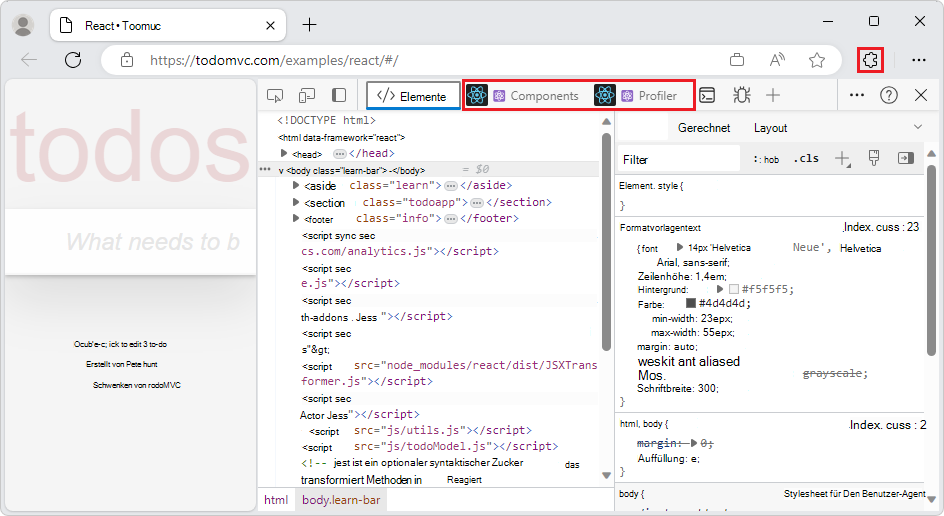Open a new browser tab
Screen dimensions: 944x516
(x=309, y=25)
